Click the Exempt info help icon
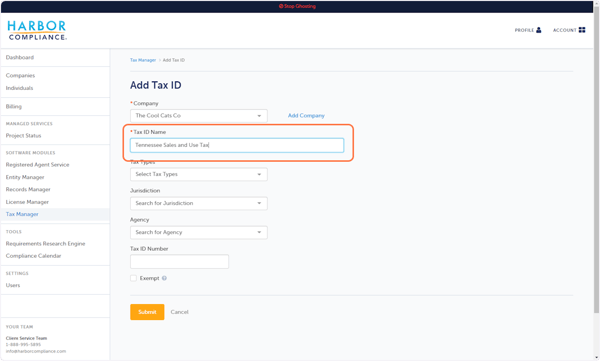Image resolution: width=600 pixels, height=361 pixels. tap(164, 278)
